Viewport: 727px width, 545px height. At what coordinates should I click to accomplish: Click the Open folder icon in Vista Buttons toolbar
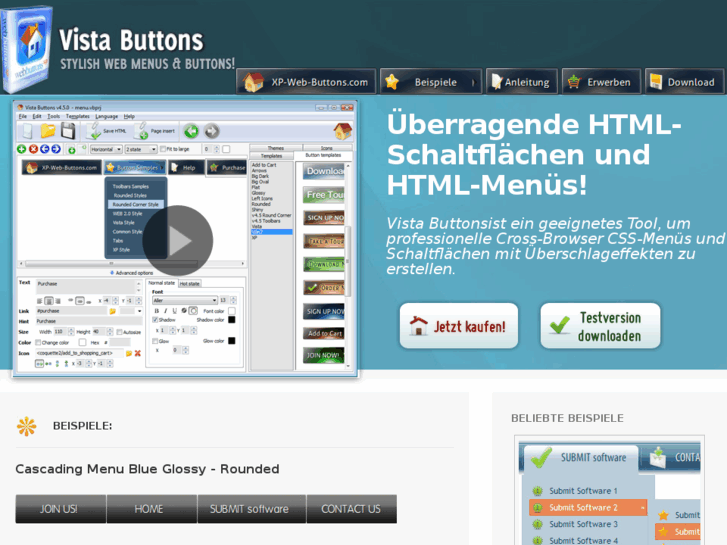tap(48, 131)
